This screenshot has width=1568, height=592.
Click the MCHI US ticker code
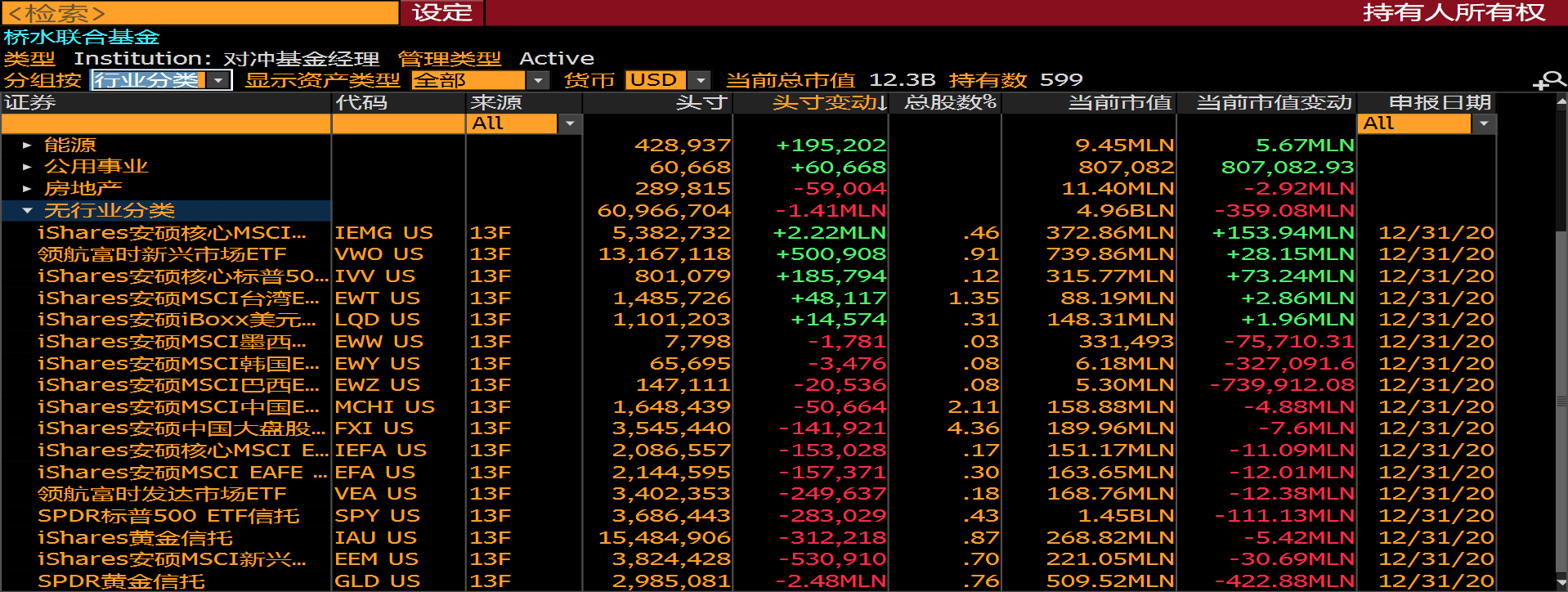(385, 407)
